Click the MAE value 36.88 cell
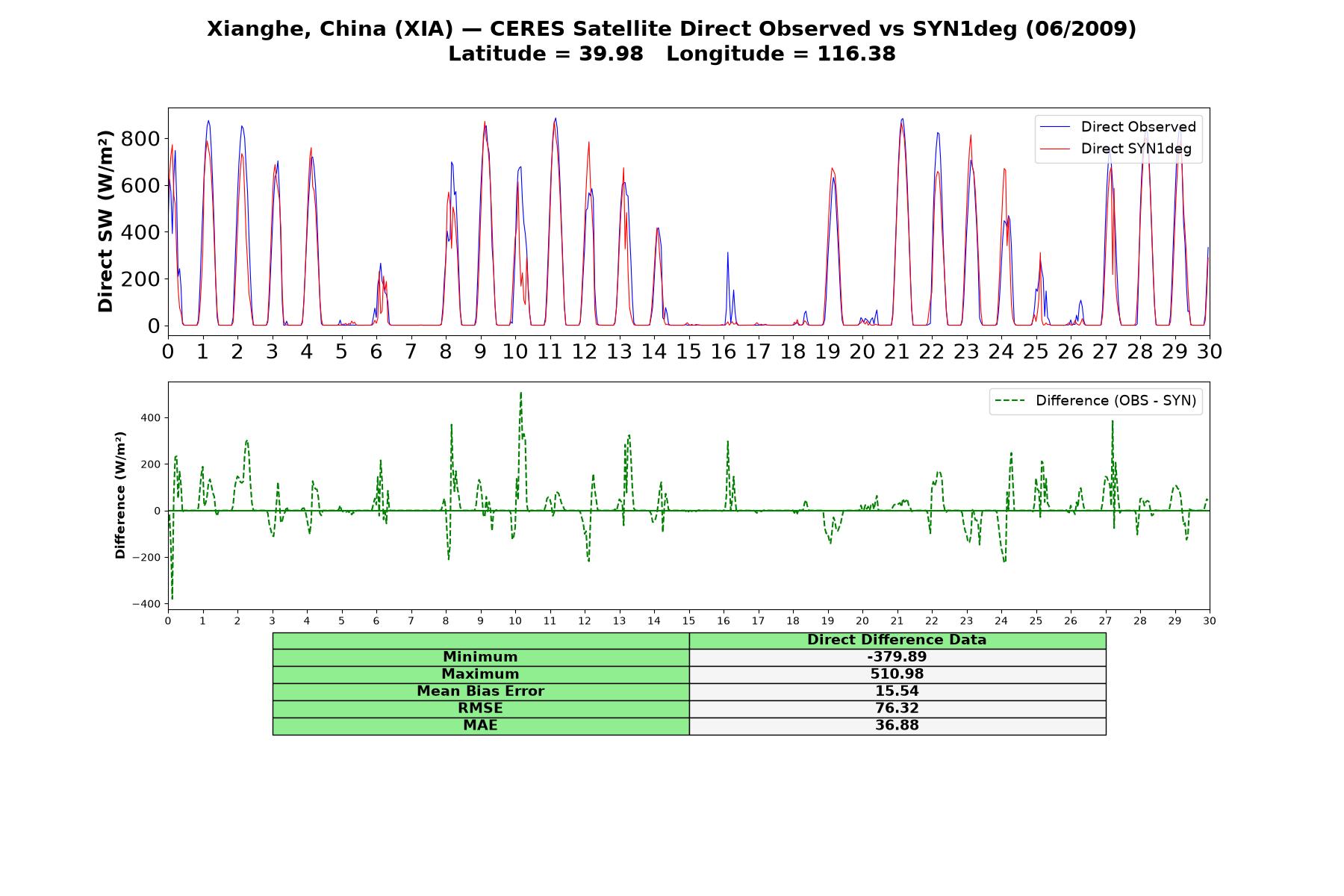The width and height of the screenshot is (1344, 896). (x=897, y=726)
